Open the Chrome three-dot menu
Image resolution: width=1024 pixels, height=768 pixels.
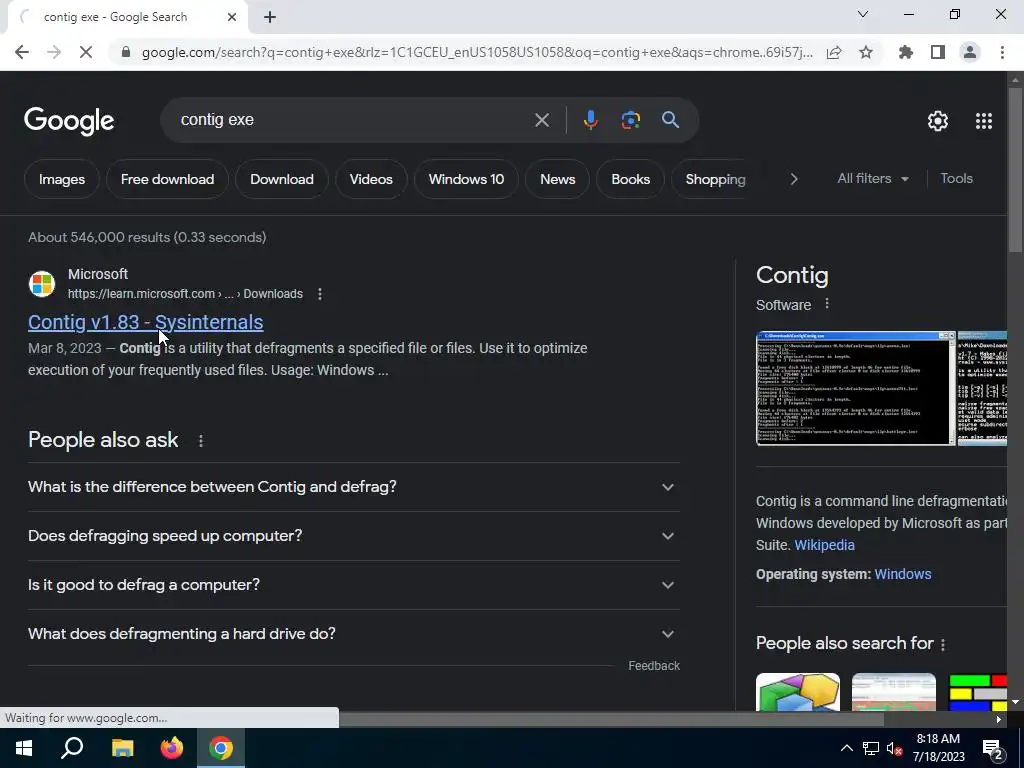click(1002, 52)
